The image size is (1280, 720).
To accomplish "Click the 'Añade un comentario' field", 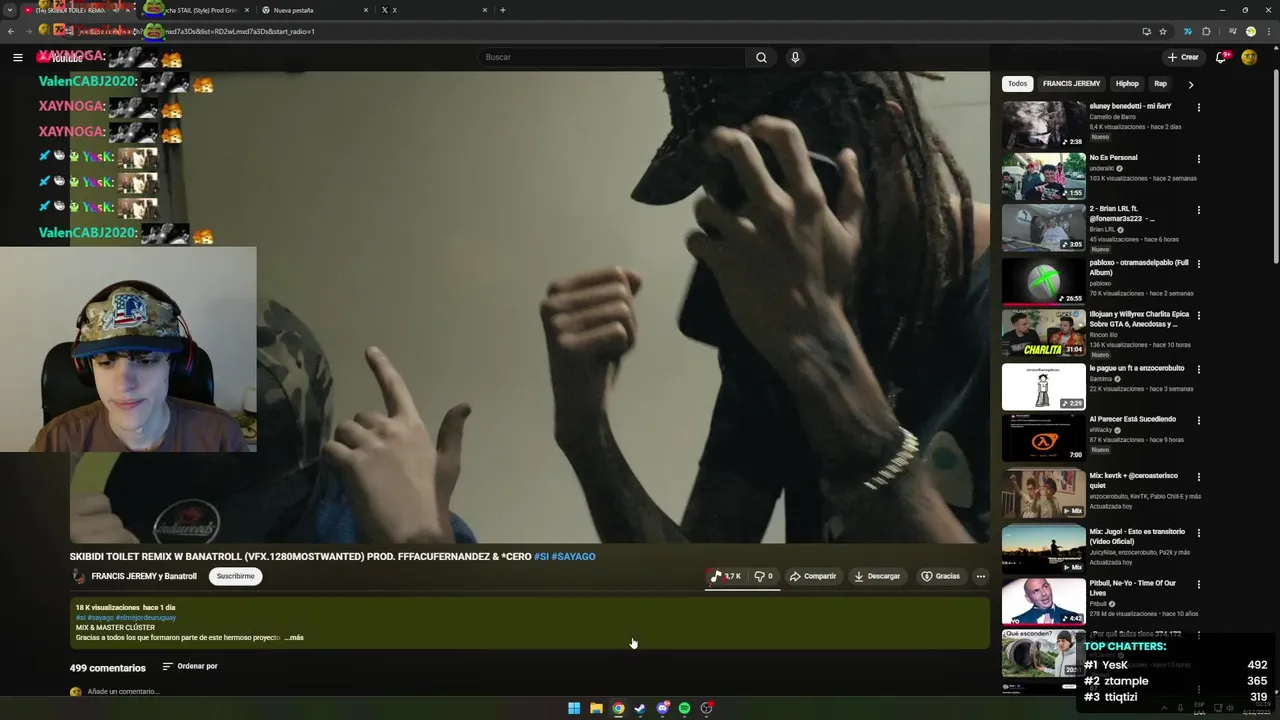I will 123,691.
